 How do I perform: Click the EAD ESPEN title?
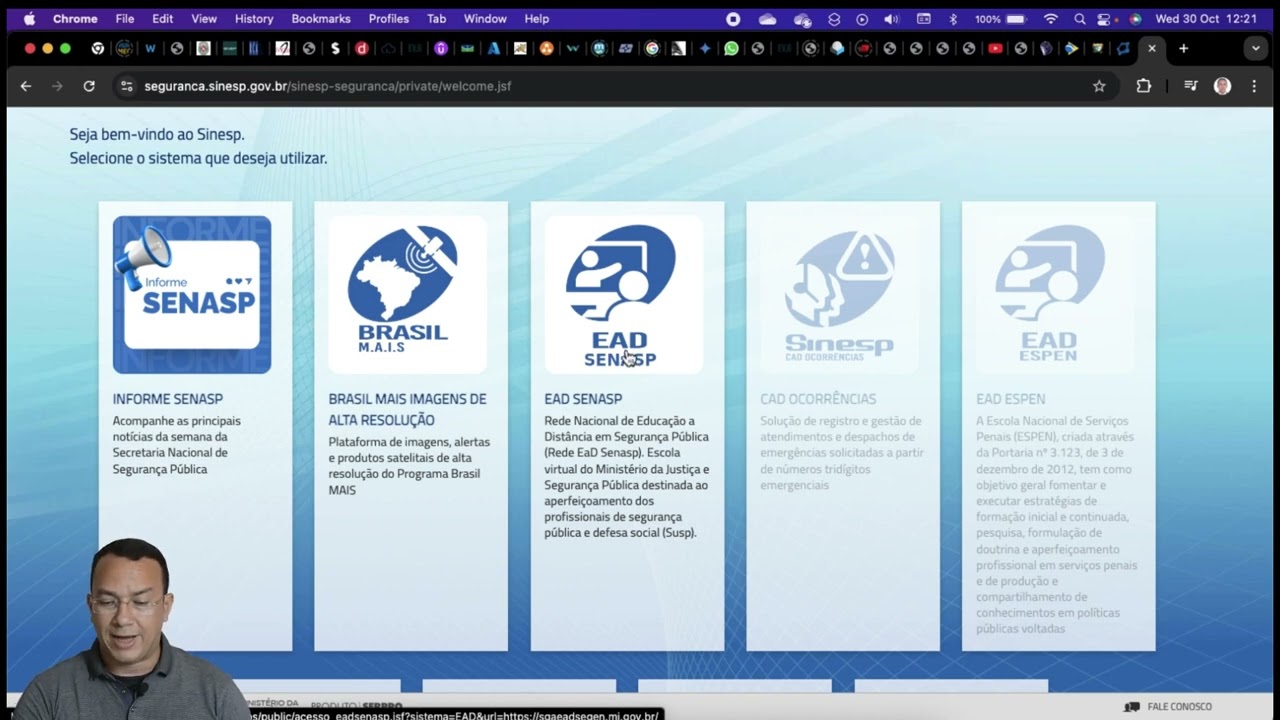1011,399
